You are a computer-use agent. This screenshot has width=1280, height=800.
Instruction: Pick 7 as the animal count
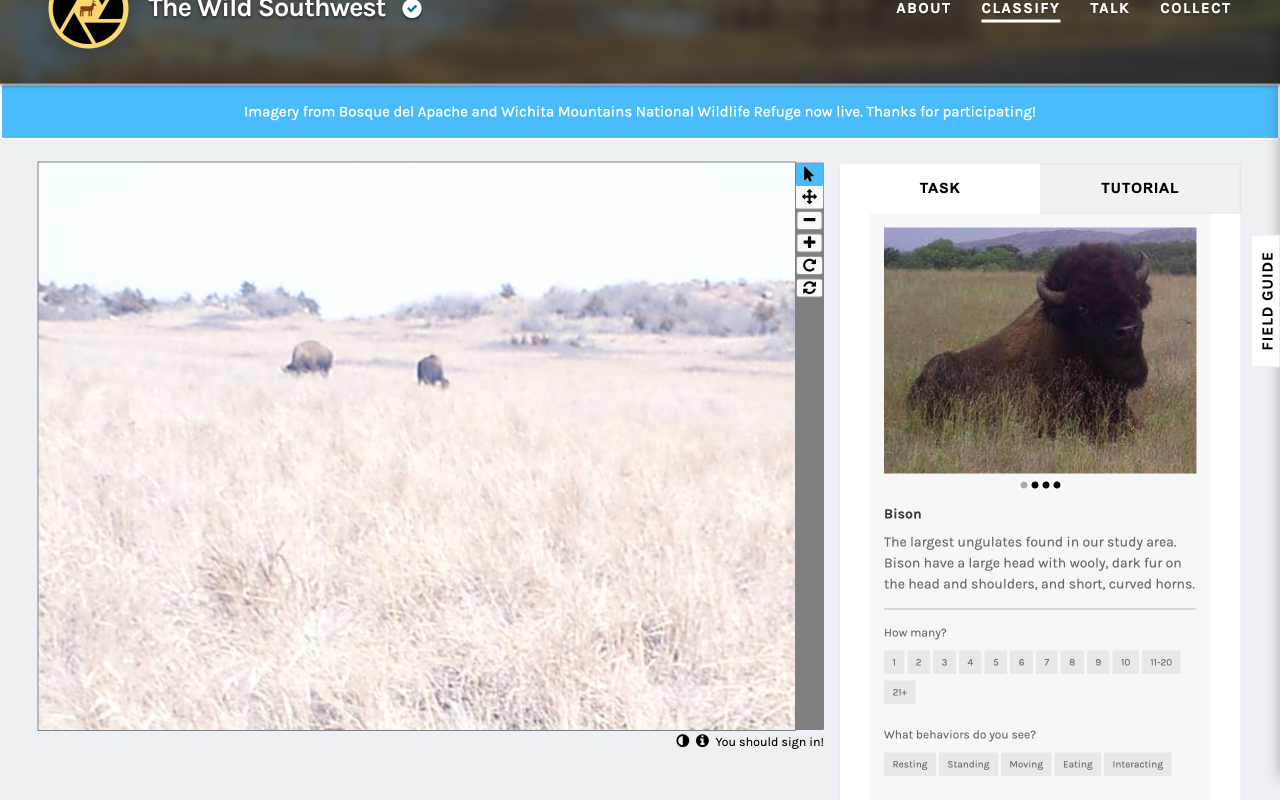coord(1046,662)
